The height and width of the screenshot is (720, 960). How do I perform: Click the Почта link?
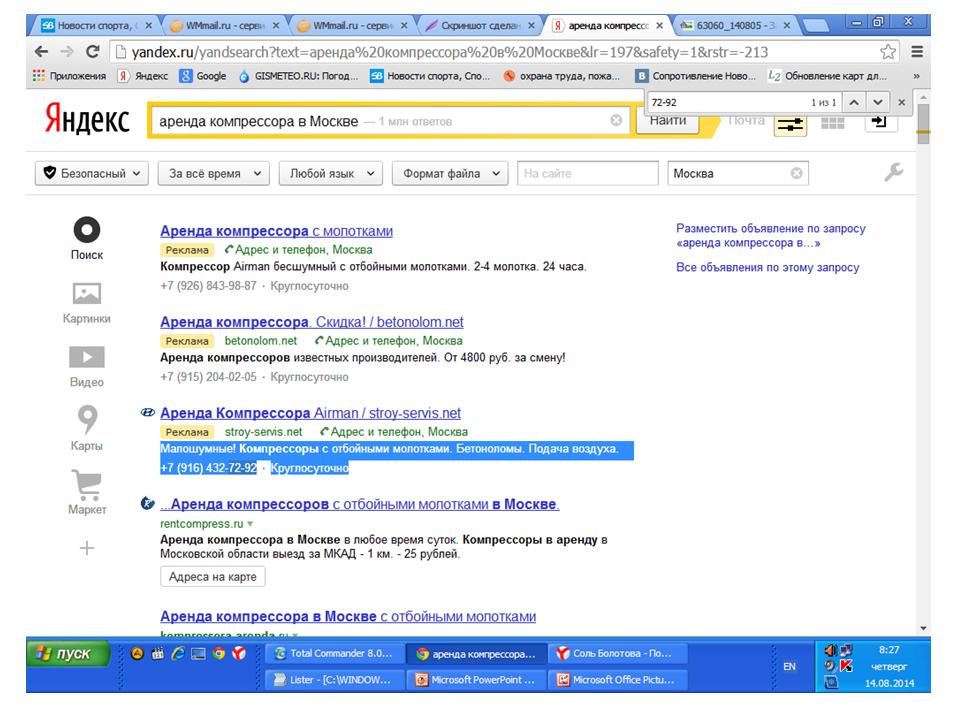(746, 121)
